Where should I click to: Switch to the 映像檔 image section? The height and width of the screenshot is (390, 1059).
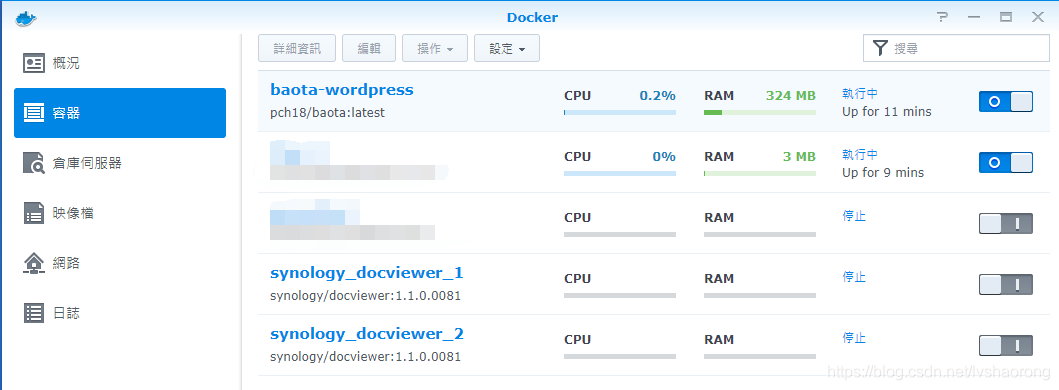[120, 213]
